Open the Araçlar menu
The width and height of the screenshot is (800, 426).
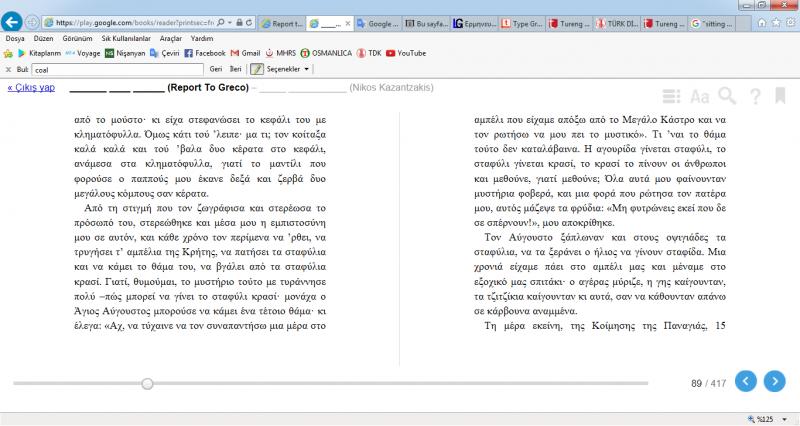click(x=170, y=38)
